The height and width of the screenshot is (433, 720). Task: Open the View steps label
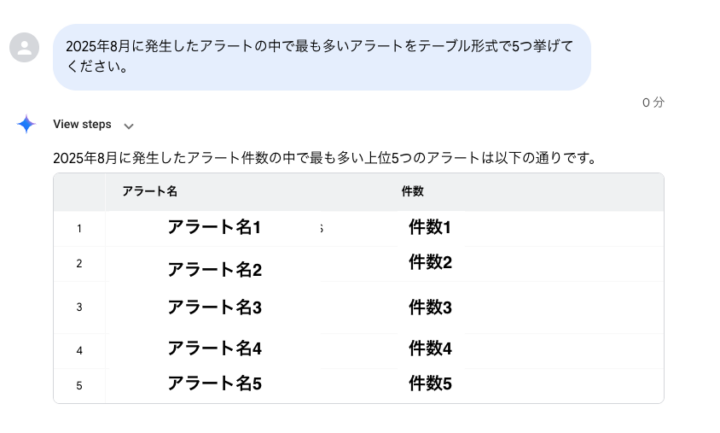[x=82, y=124]
